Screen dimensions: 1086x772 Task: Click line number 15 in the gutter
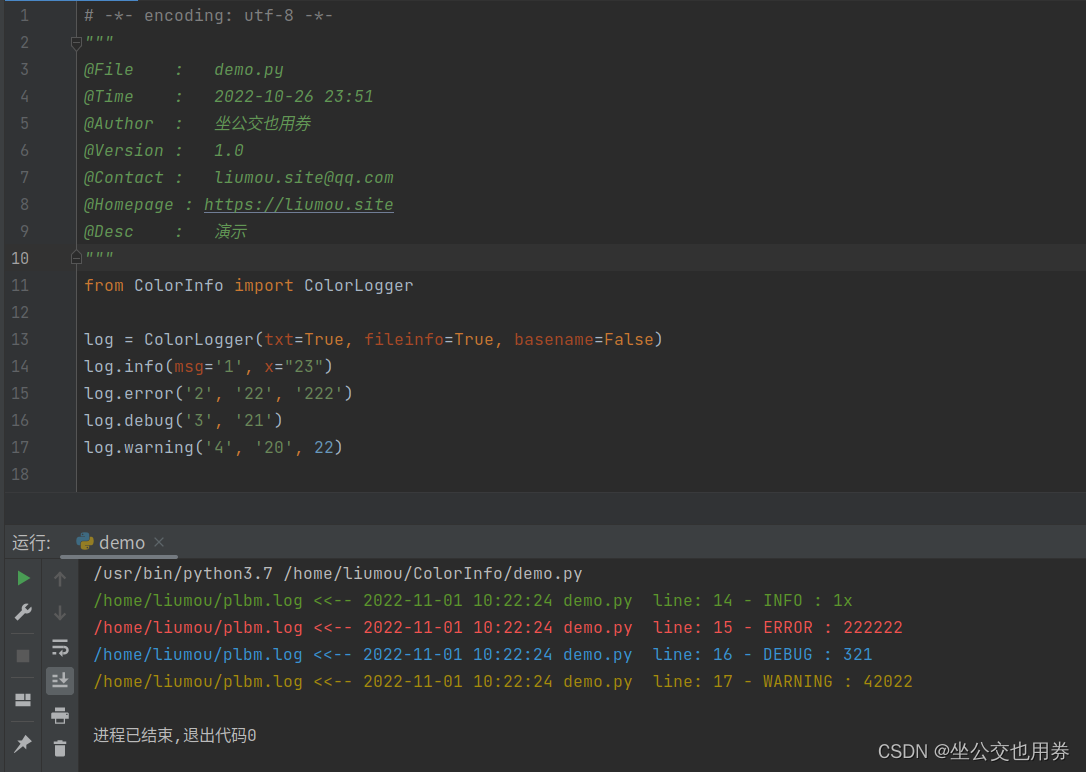(20, 393)
